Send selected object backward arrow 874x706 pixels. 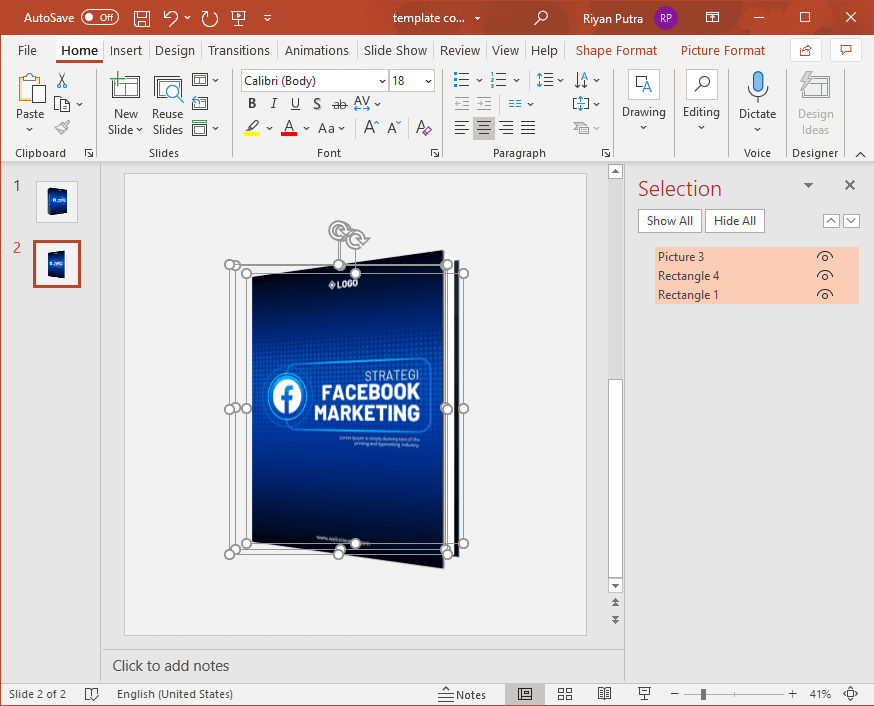851,221
